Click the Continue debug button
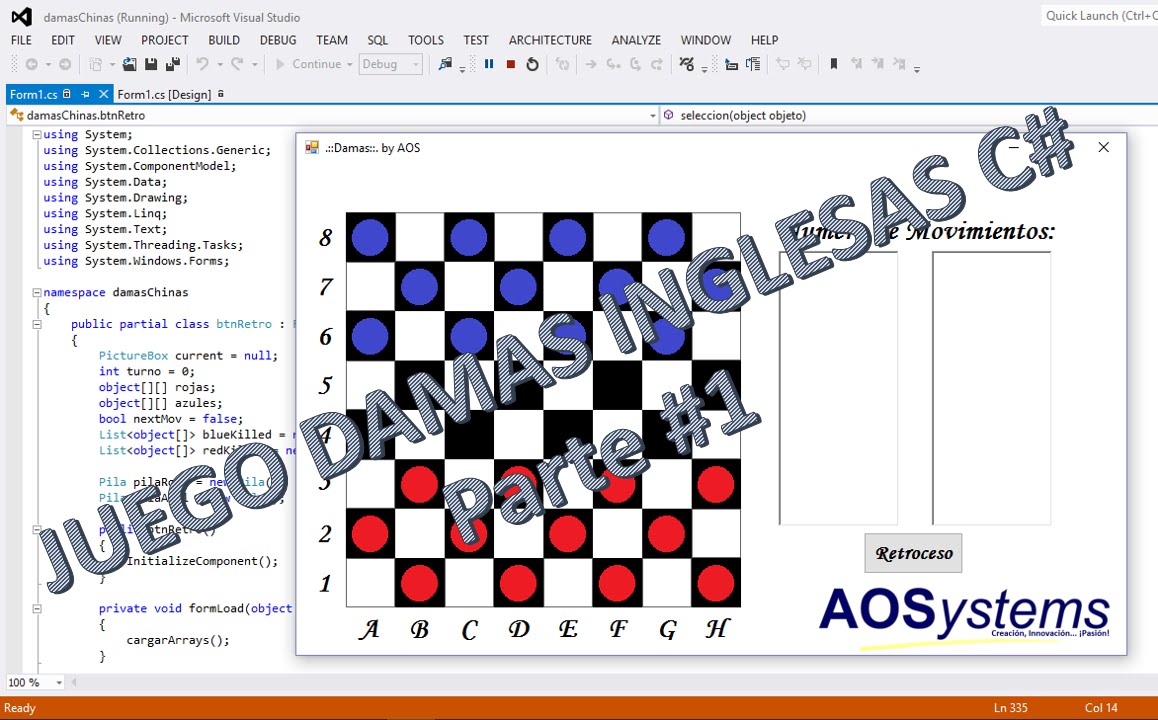 pos(308,64)
